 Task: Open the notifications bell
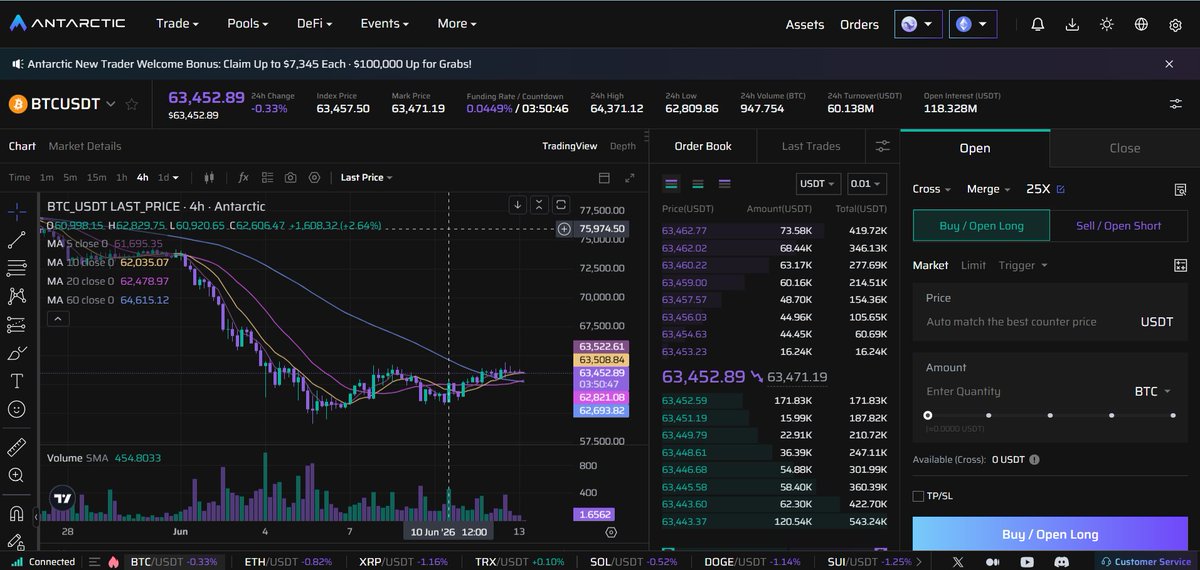coord(1038,24)
